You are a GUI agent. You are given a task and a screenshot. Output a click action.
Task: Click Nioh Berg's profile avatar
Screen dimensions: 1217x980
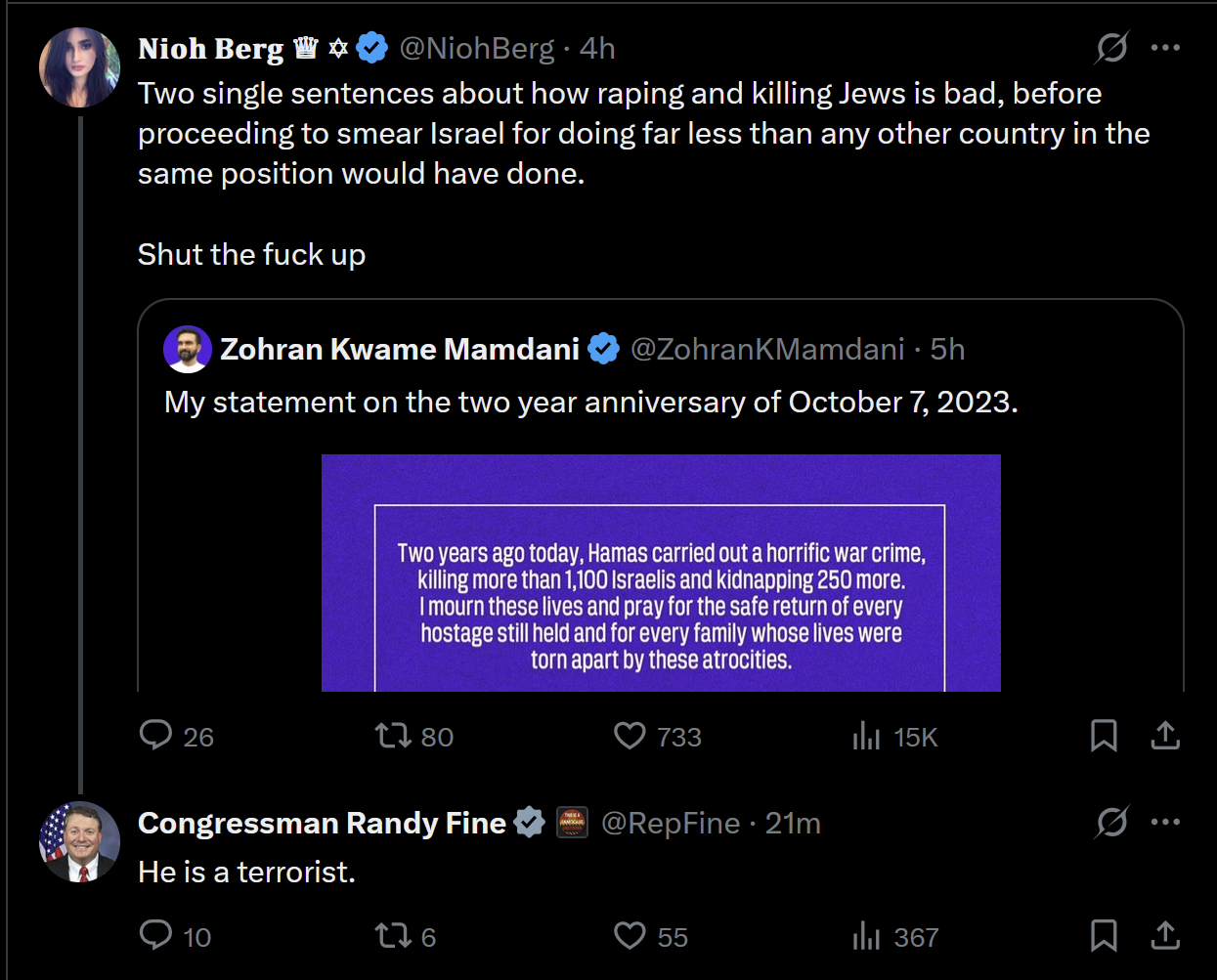[79, 67]
